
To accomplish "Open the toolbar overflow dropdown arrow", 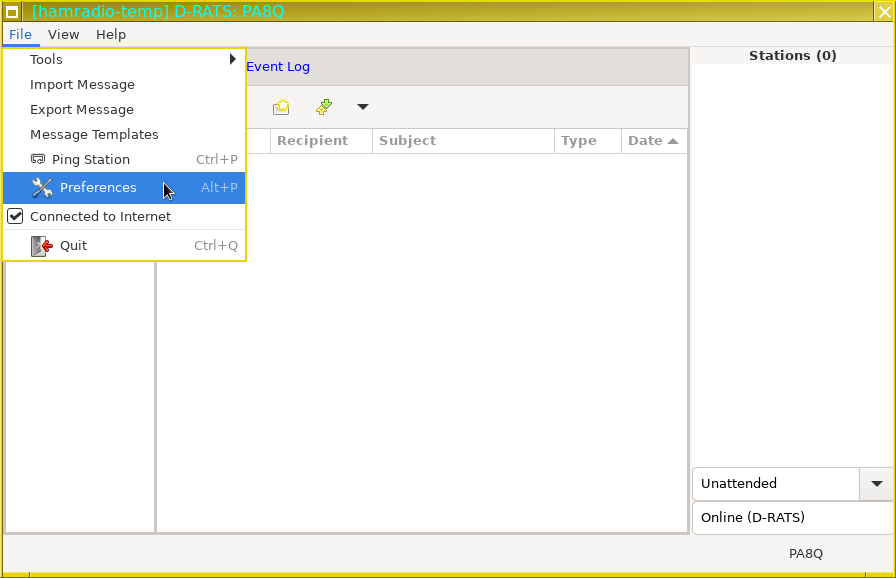I will pos(363,107).
